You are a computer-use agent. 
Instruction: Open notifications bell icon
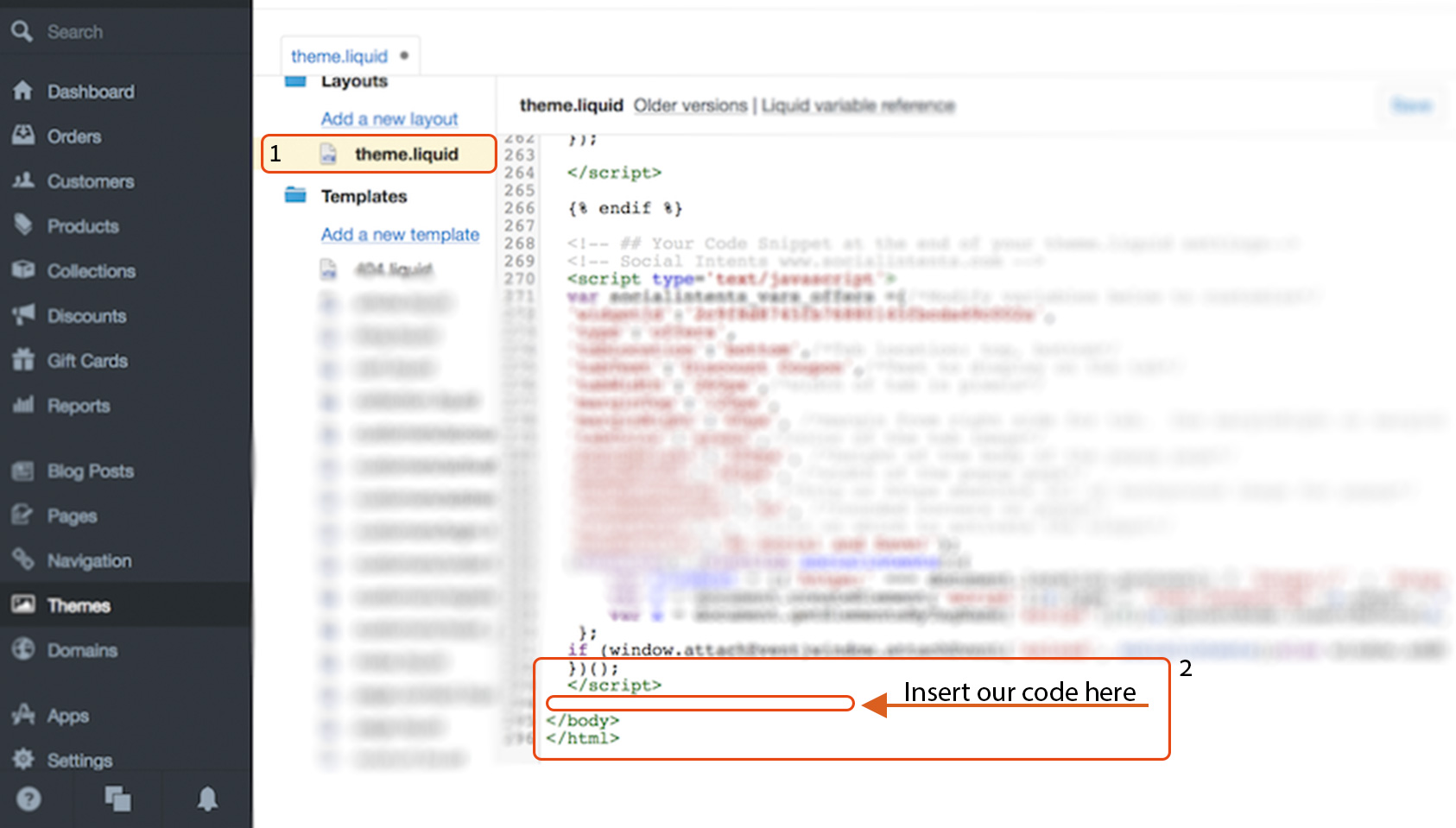click(207, 799)
